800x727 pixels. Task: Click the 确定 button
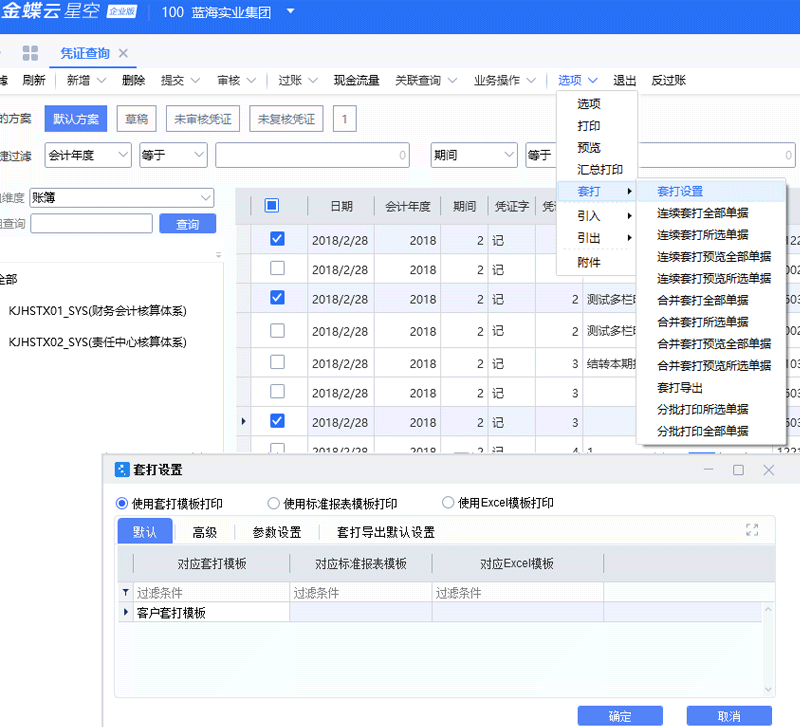pos(620,716)
